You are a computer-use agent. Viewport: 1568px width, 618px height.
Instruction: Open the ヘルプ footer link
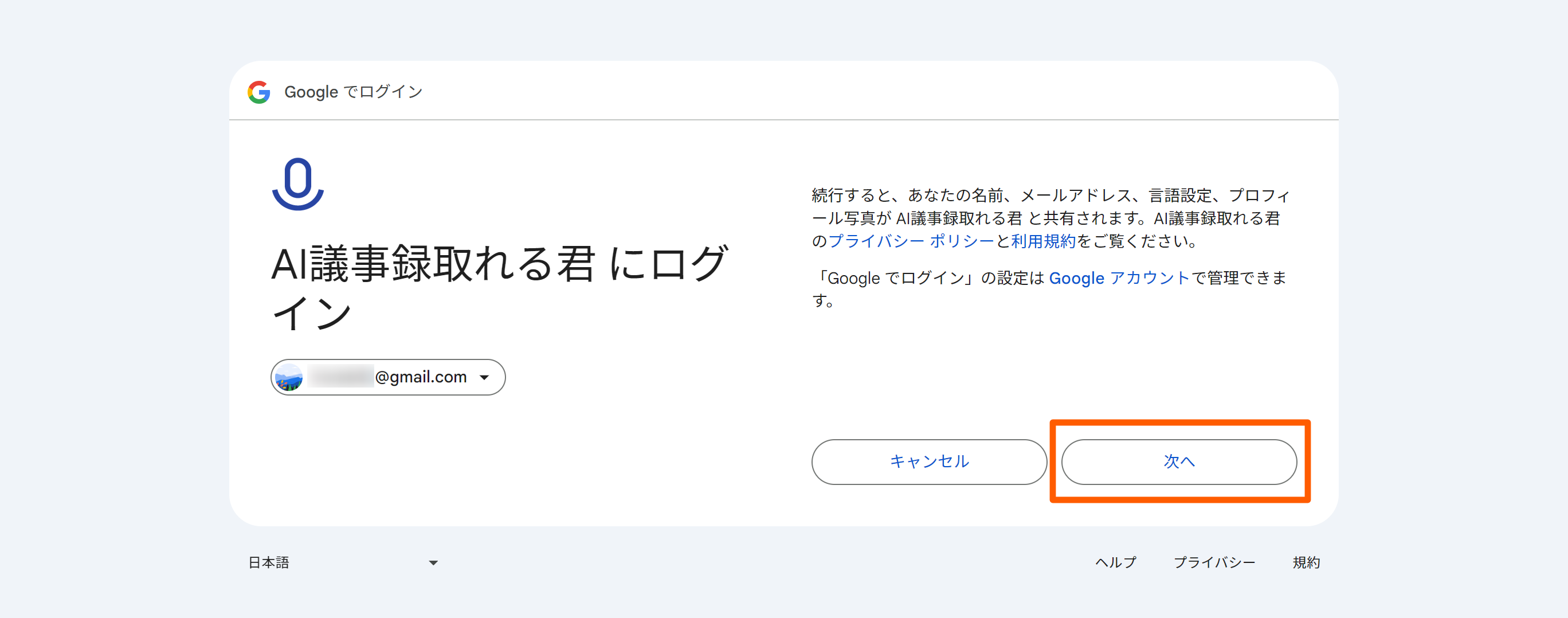pyautogui.click(x=1115, y=562)
